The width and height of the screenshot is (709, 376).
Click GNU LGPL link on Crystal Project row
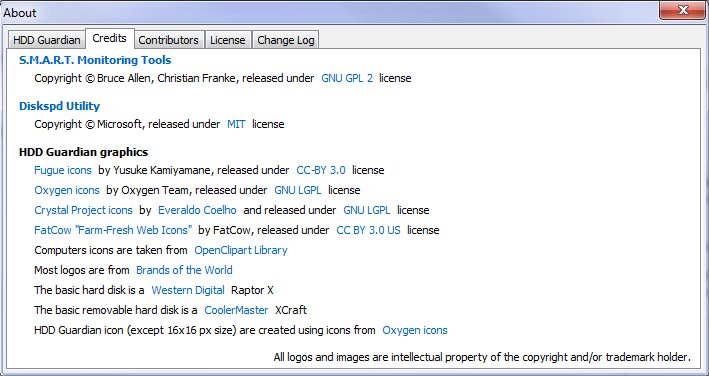(x=366, y=210)
